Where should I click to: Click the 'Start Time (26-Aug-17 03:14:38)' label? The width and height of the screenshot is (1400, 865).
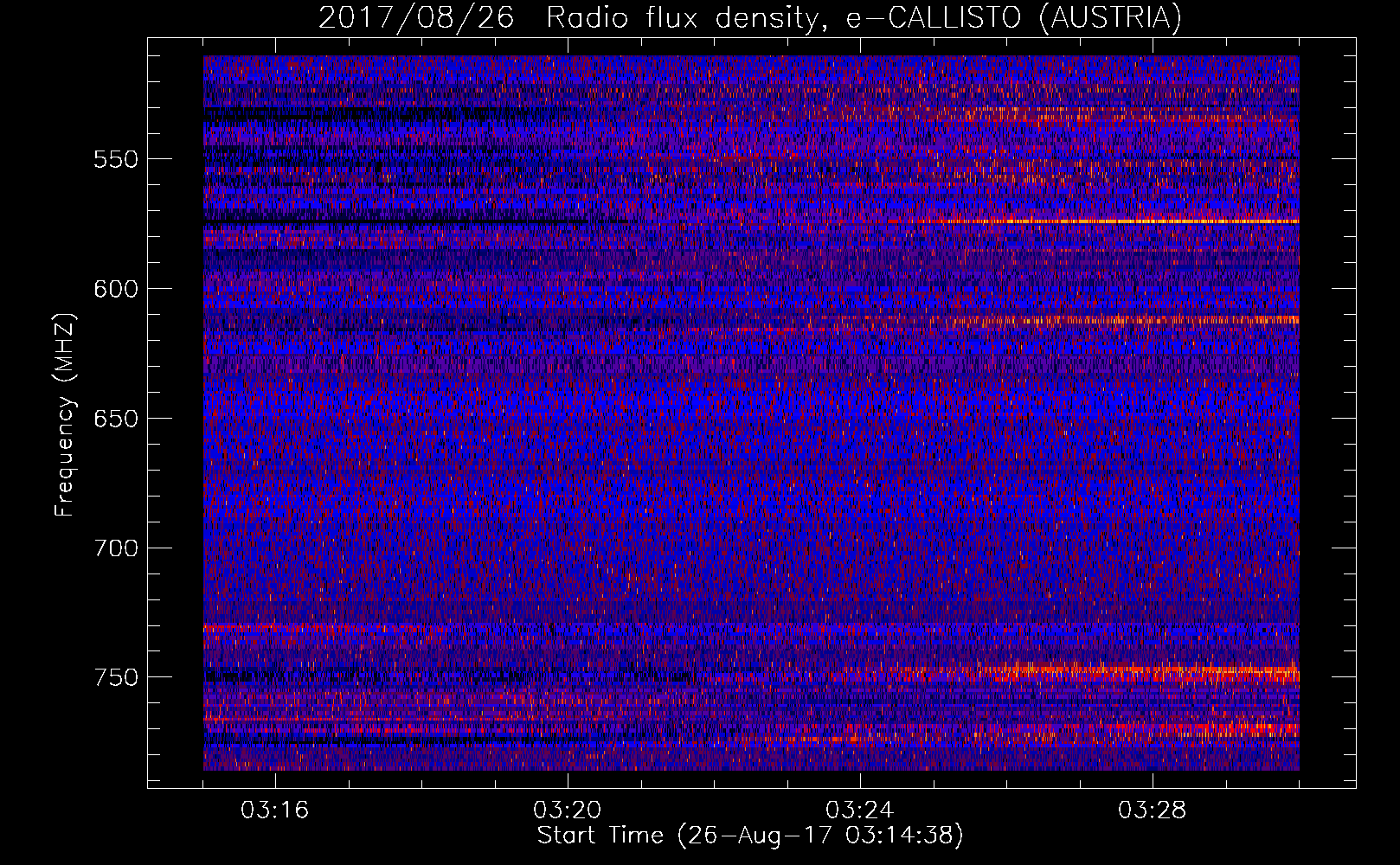click(x=750, y=836)
